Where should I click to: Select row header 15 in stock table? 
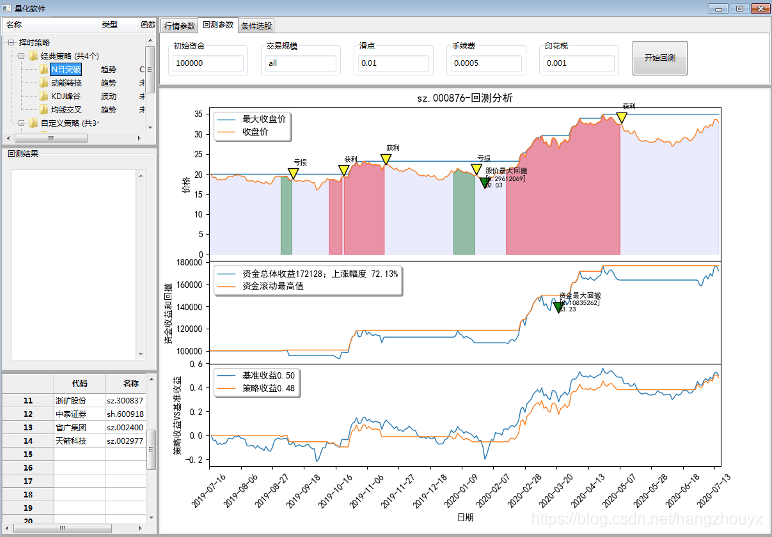28,454
